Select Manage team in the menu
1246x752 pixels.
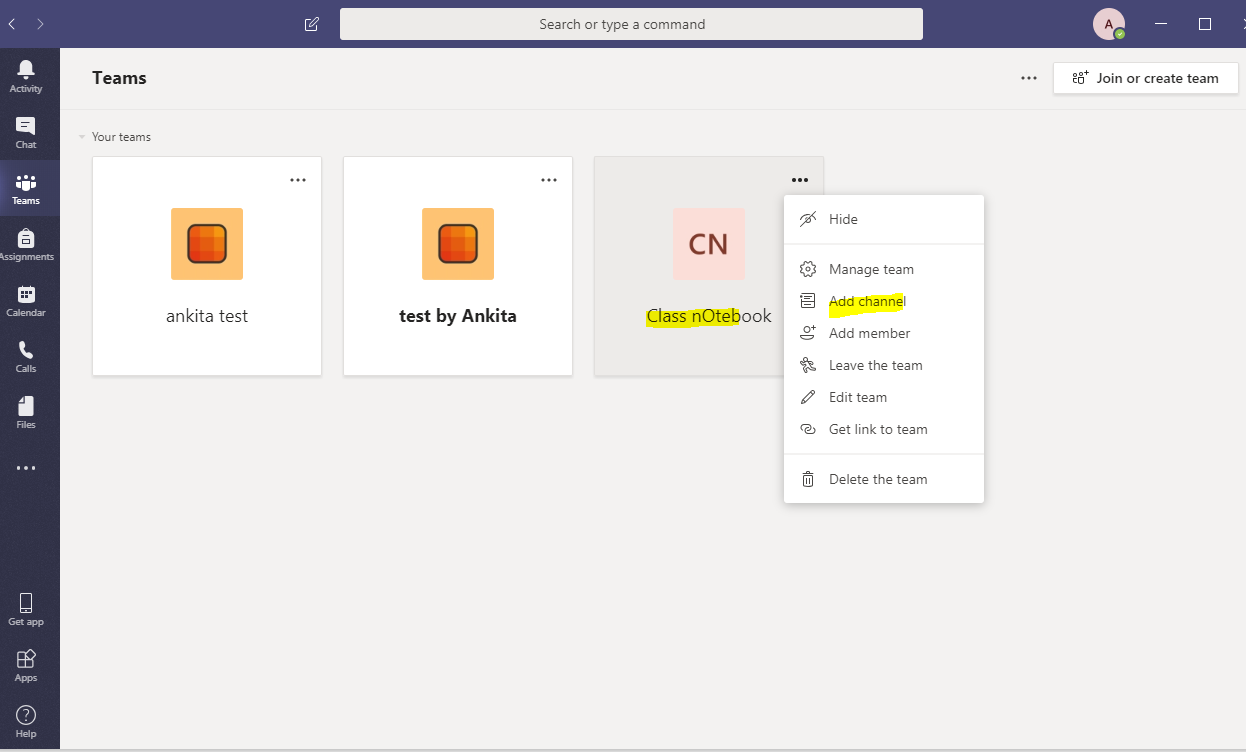[884, 269]
